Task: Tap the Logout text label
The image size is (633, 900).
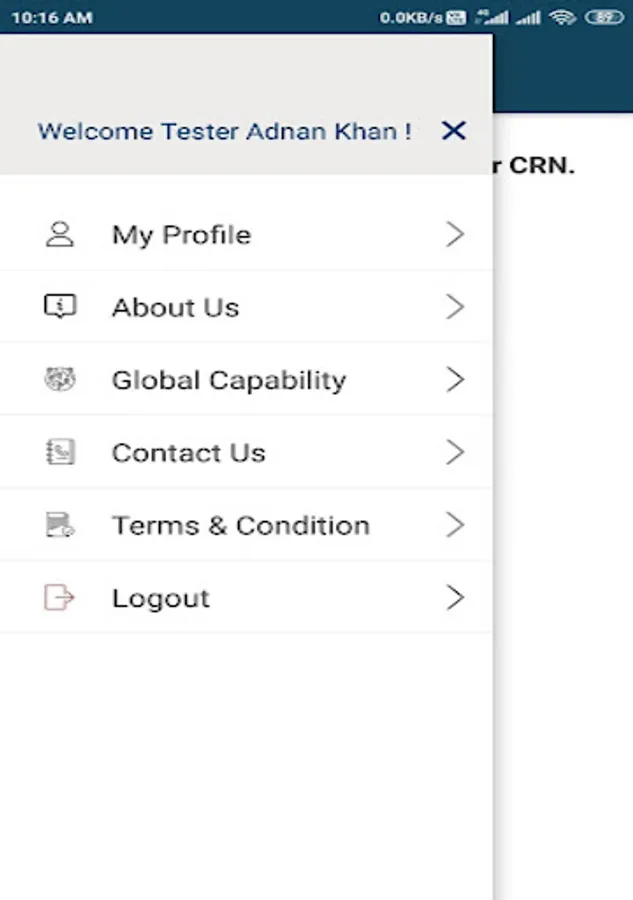Action: 160,598
